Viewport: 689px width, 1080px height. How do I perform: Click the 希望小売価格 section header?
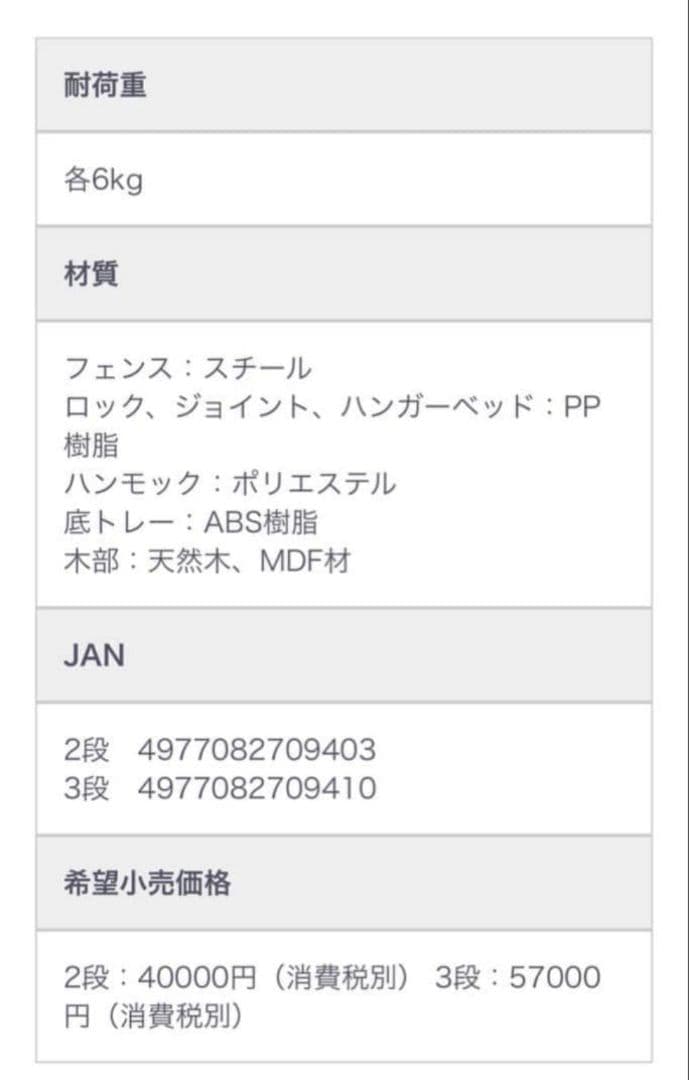coord(147,884)
